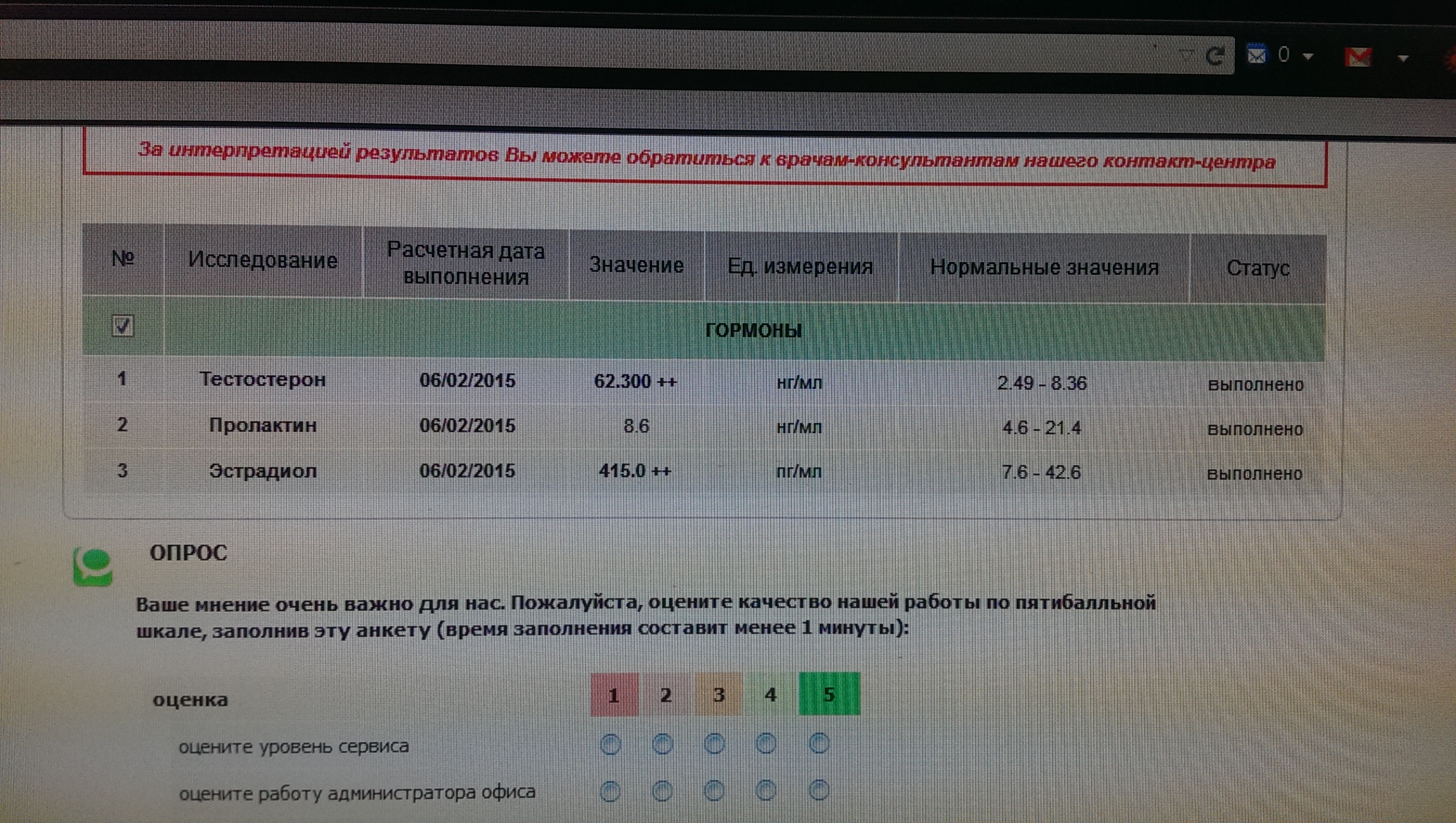The width and height of the screenshot is (1456, 823).
Task: Click the Значение column header
Action: tap(636, 265)
